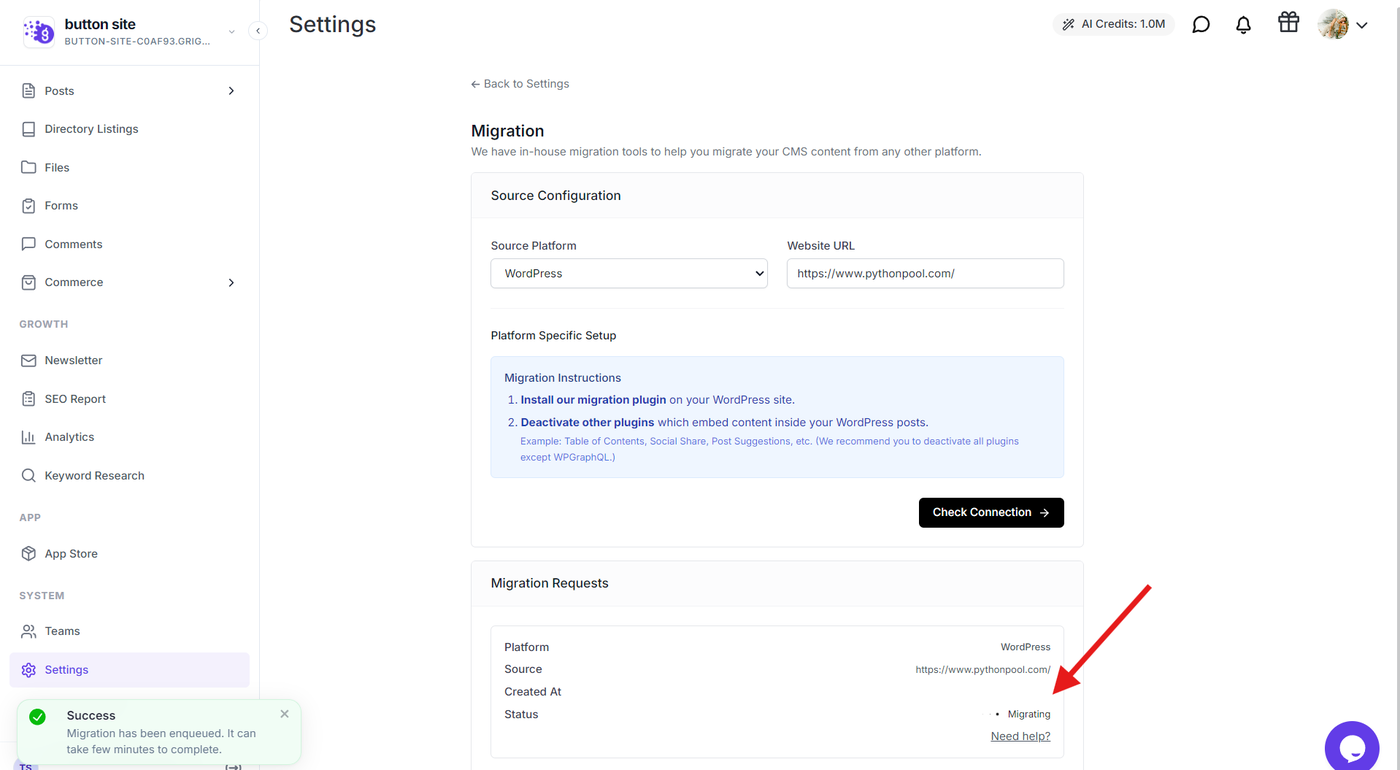The width and height of the screenshot is (1400, 770).
Task: Click the Check Connection button
Action: (x=991, y=512)
